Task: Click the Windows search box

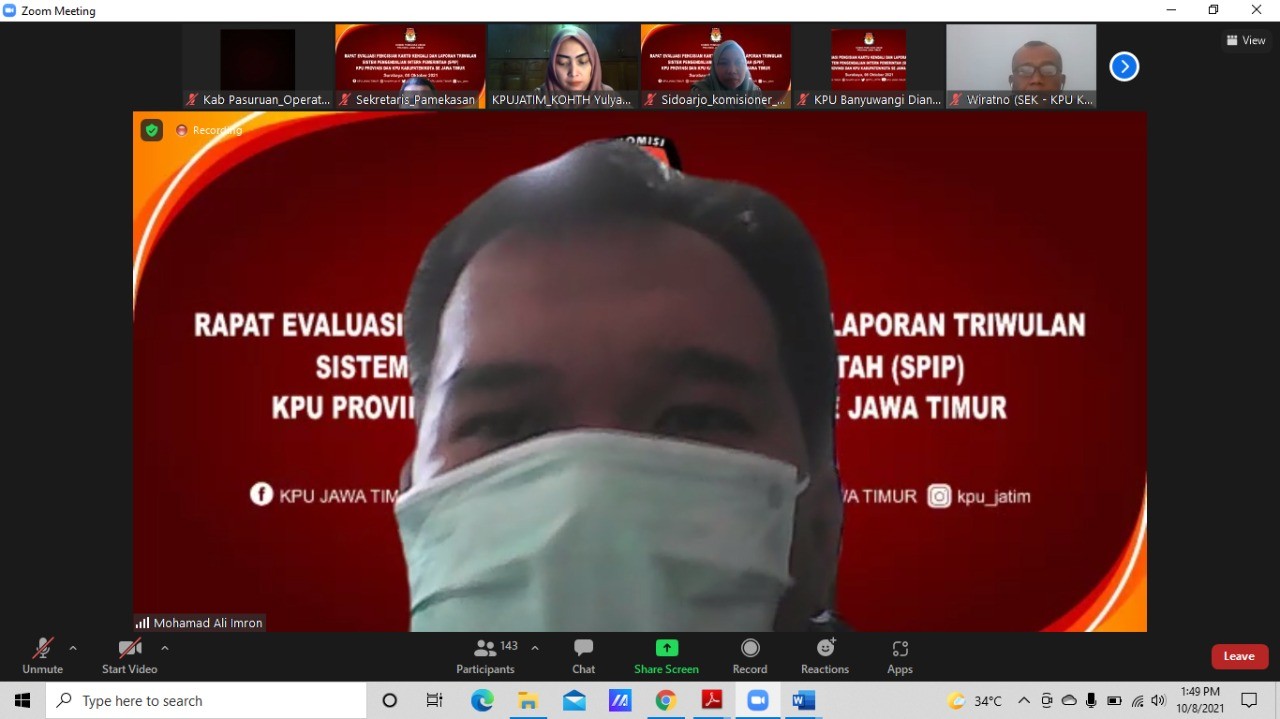Action: pyautogui.click(x=206, y=701)
